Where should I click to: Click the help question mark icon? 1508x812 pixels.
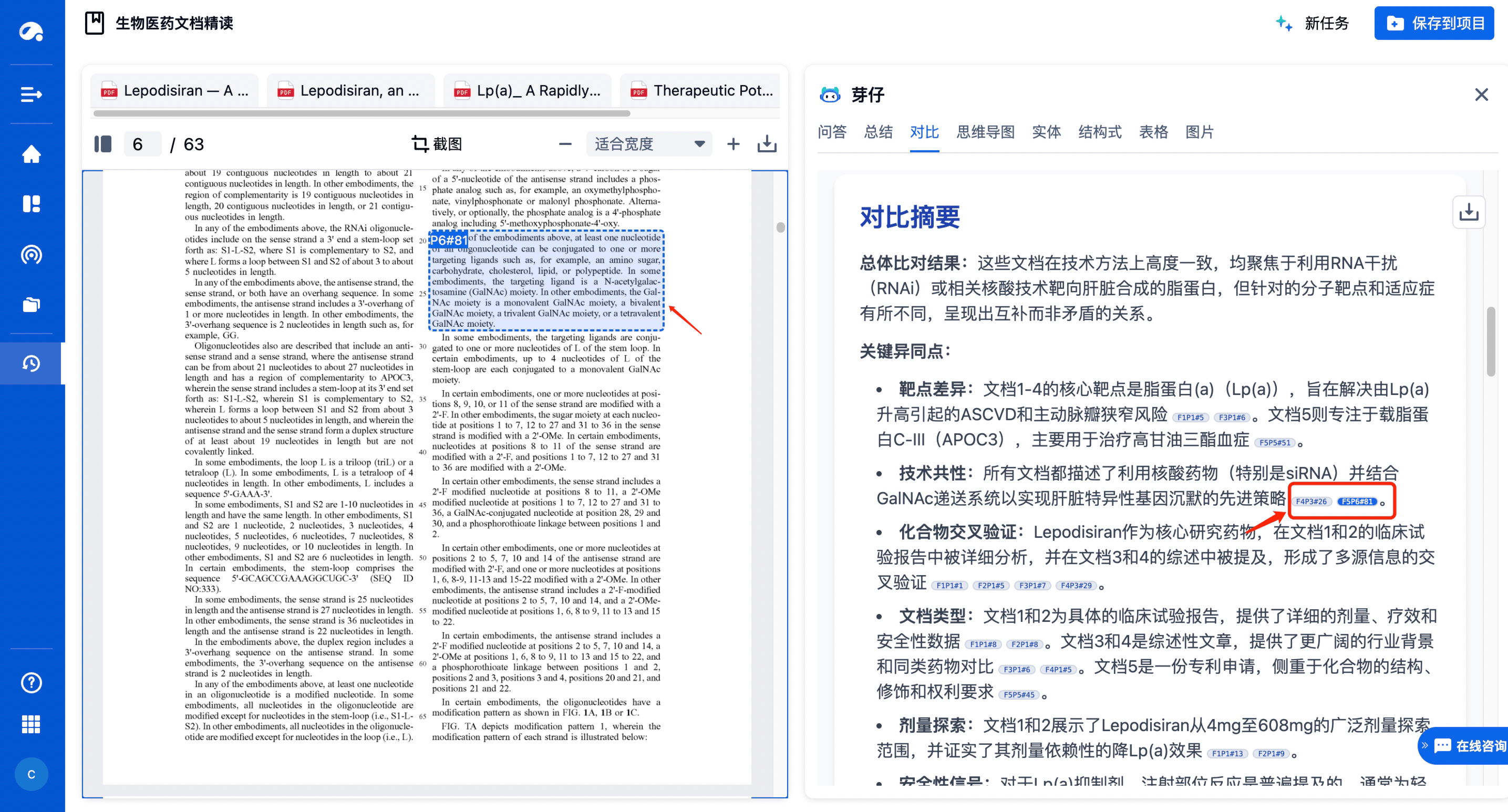pos(32,682)
